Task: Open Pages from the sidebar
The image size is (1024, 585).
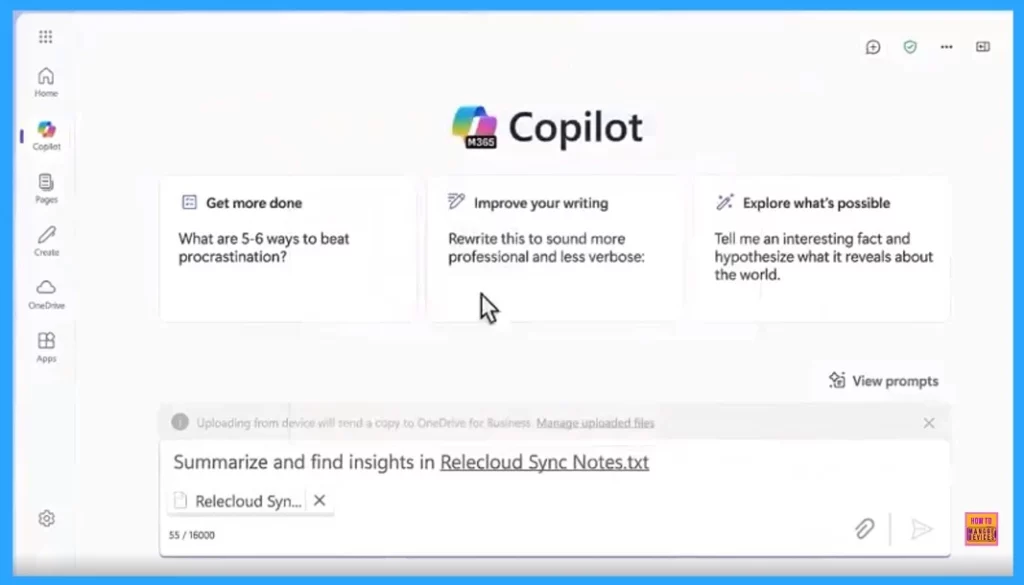Action: (x=46, y=189)
